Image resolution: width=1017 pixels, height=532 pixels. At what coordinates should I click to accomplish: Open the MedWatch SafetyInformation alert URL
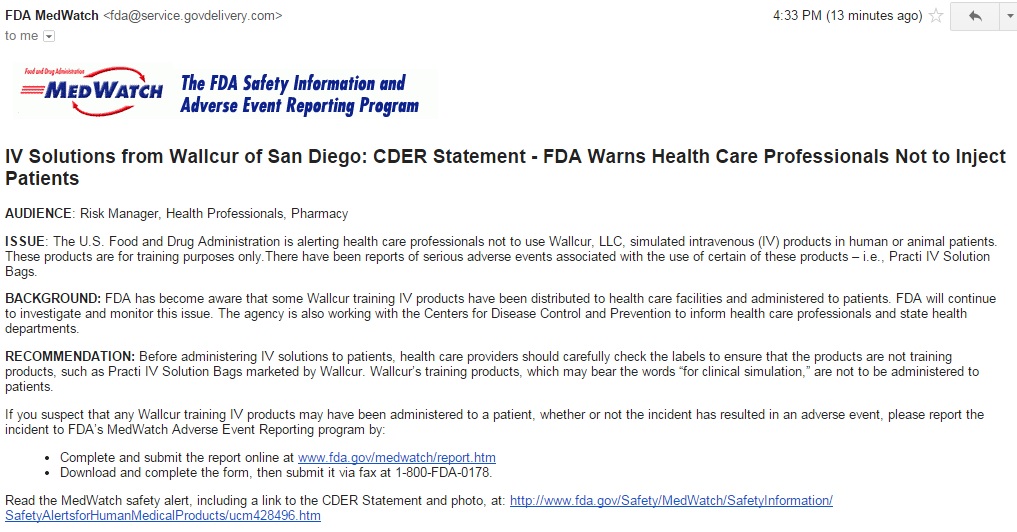coord(670,500)
